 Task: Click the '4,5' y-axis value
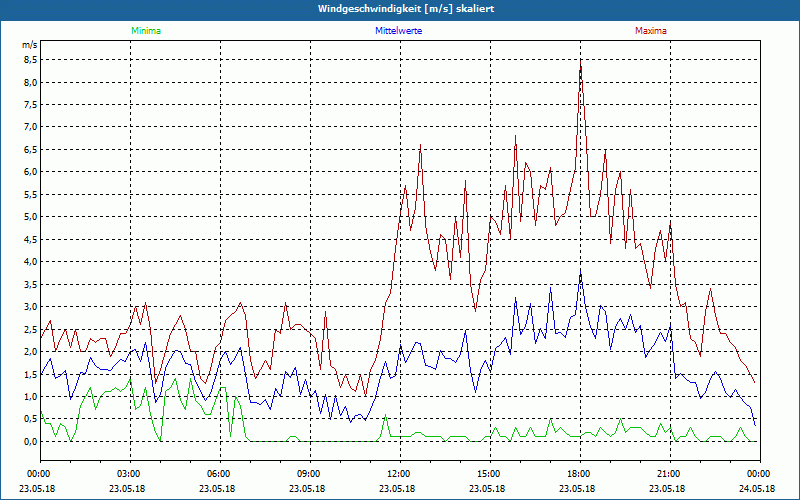tap(31, 239)
